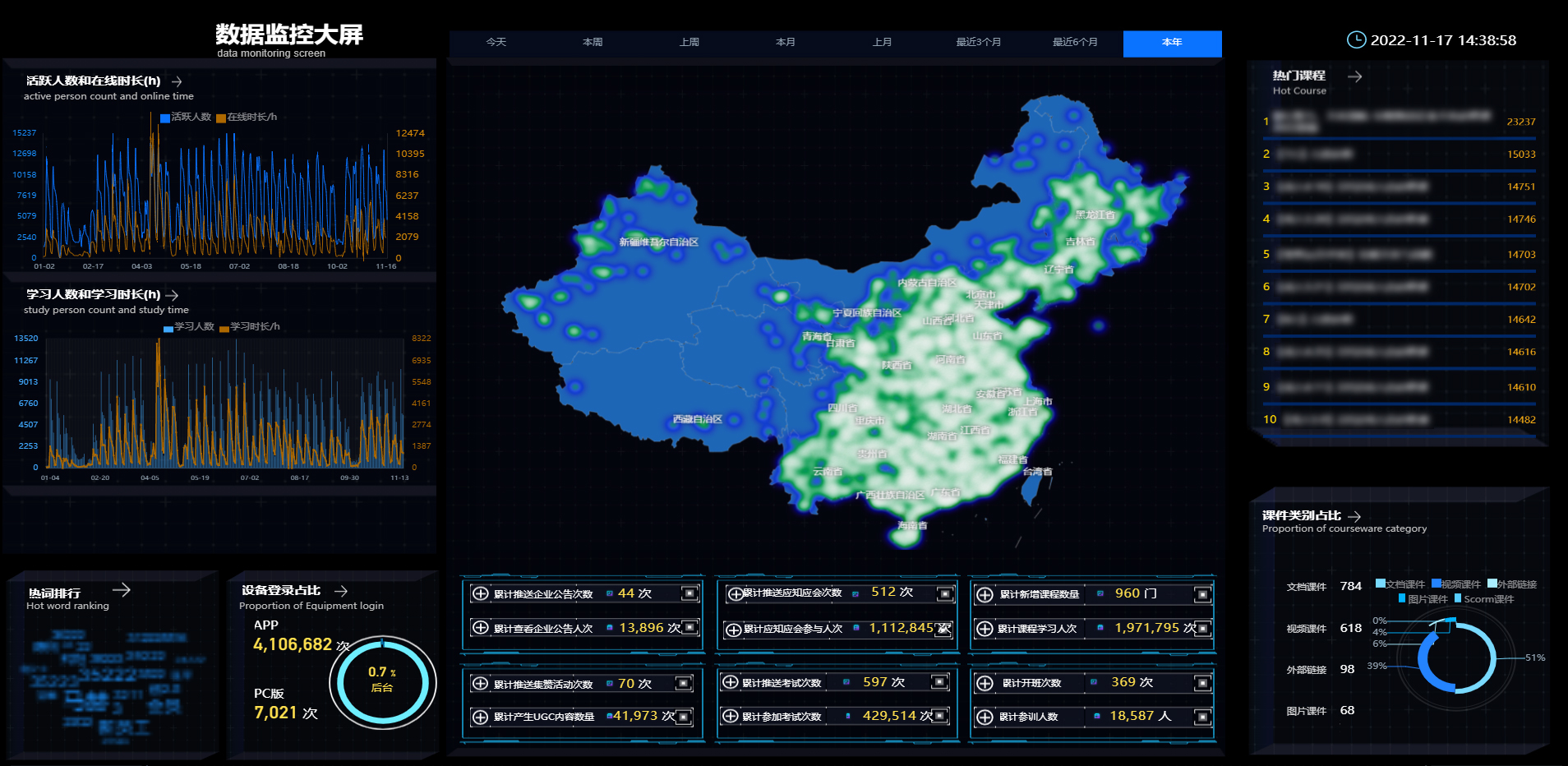Click the plus icon beside 累计参加考试次数
1568x766 pixels.
click(x=730, y=716)
